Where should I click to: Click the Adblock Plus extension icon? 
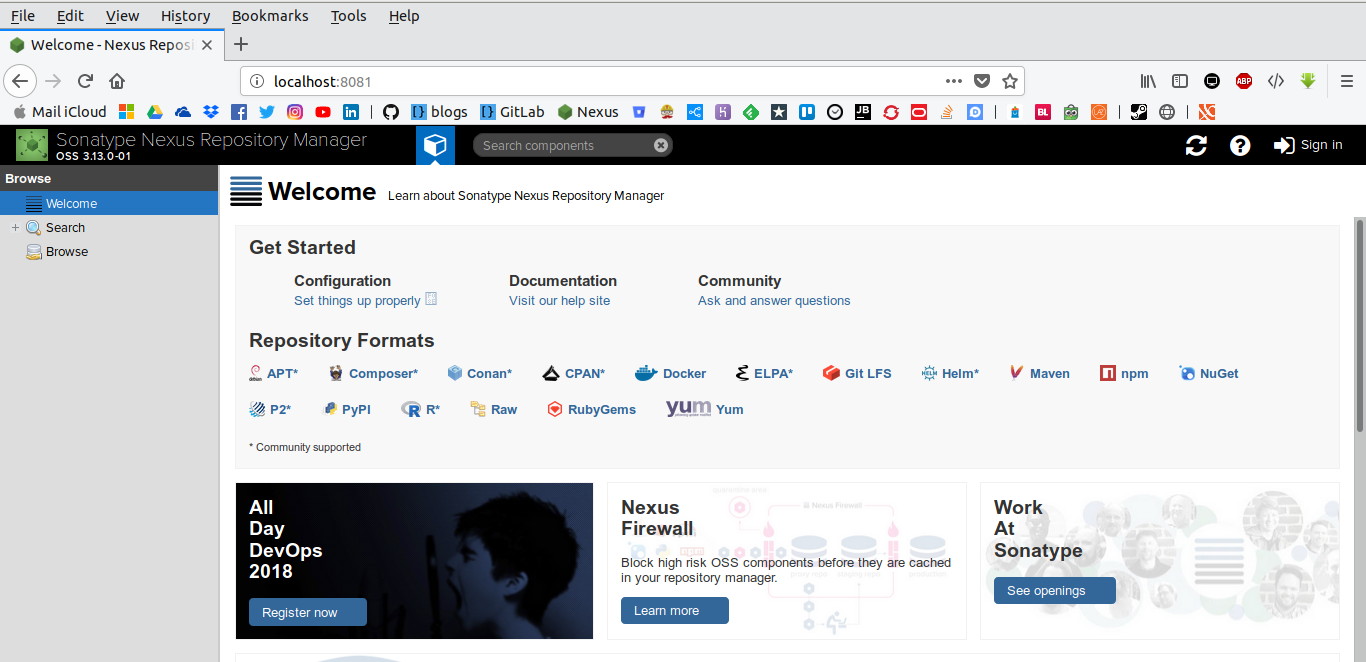1244,81
